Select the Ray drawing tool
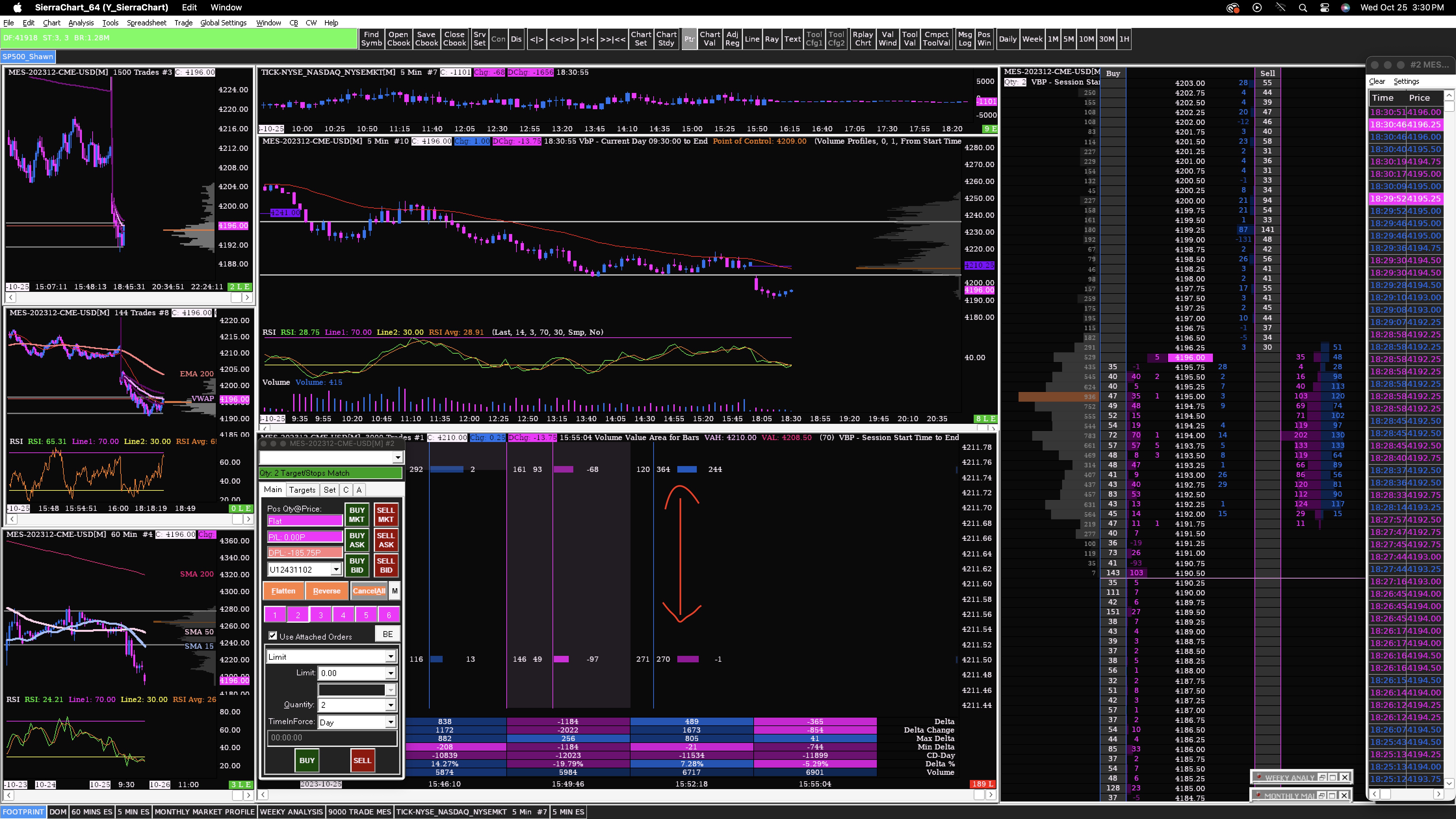 772,38
